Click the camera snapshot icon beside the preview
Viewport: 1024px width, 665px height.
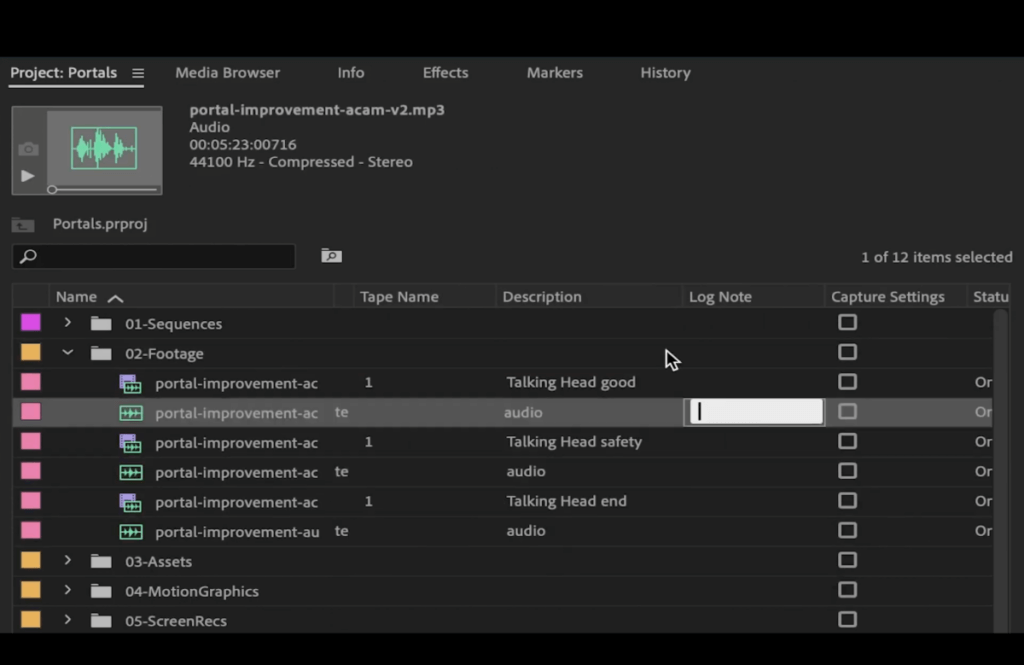click(27, 146)
